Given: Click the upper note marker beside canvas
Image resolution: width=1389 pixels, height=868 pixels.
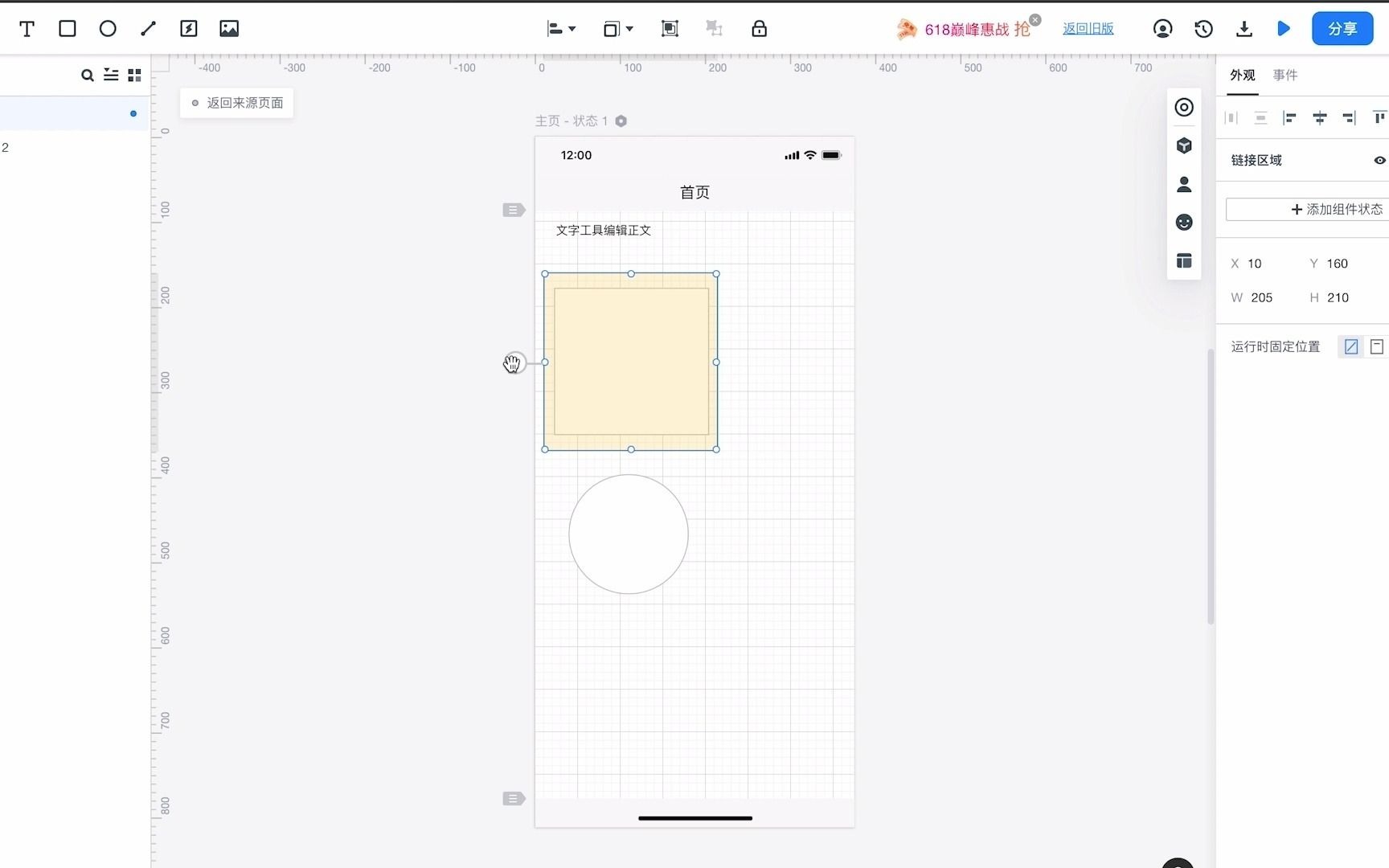Looking at the screenshot, I should (514, 211).
